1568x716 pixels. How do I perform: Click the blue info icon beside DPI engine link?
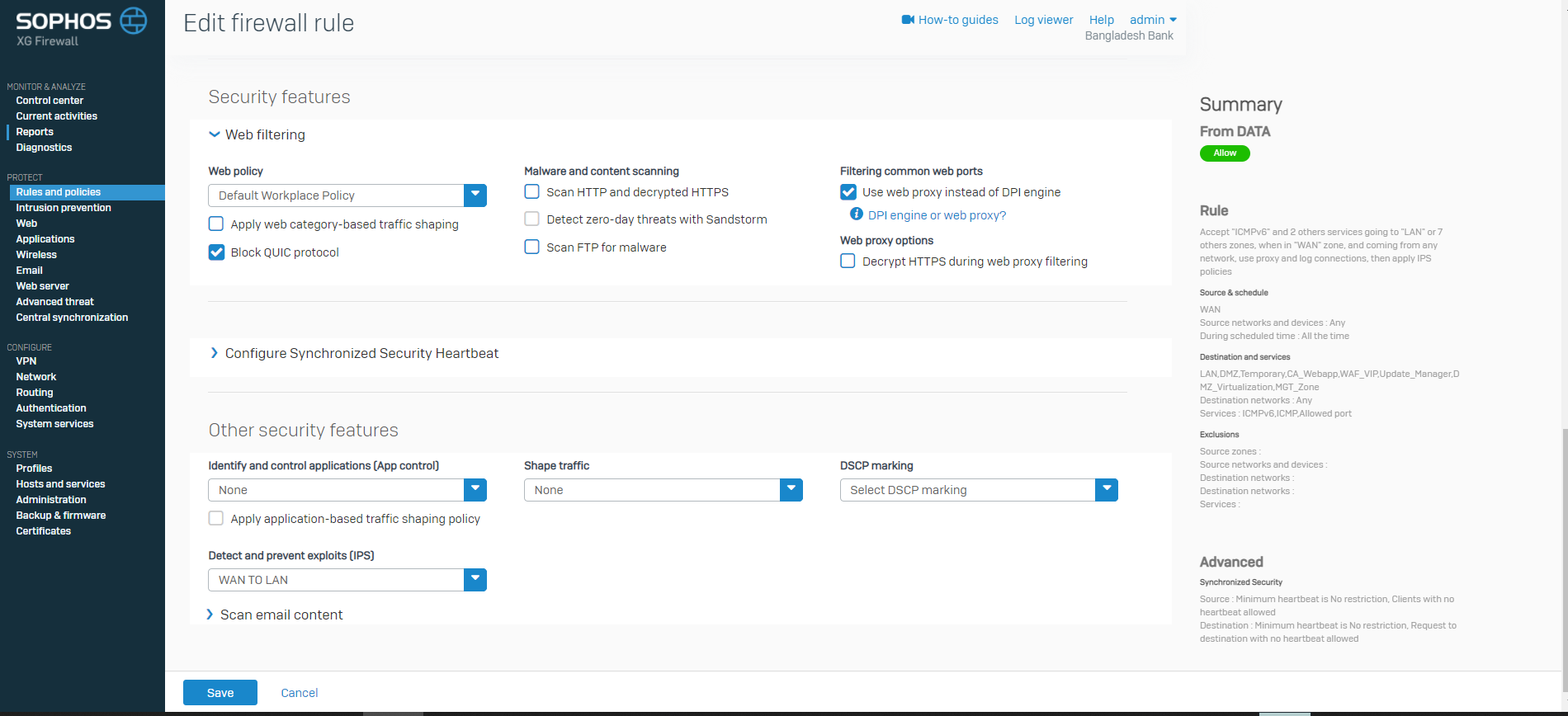[857, 214]
